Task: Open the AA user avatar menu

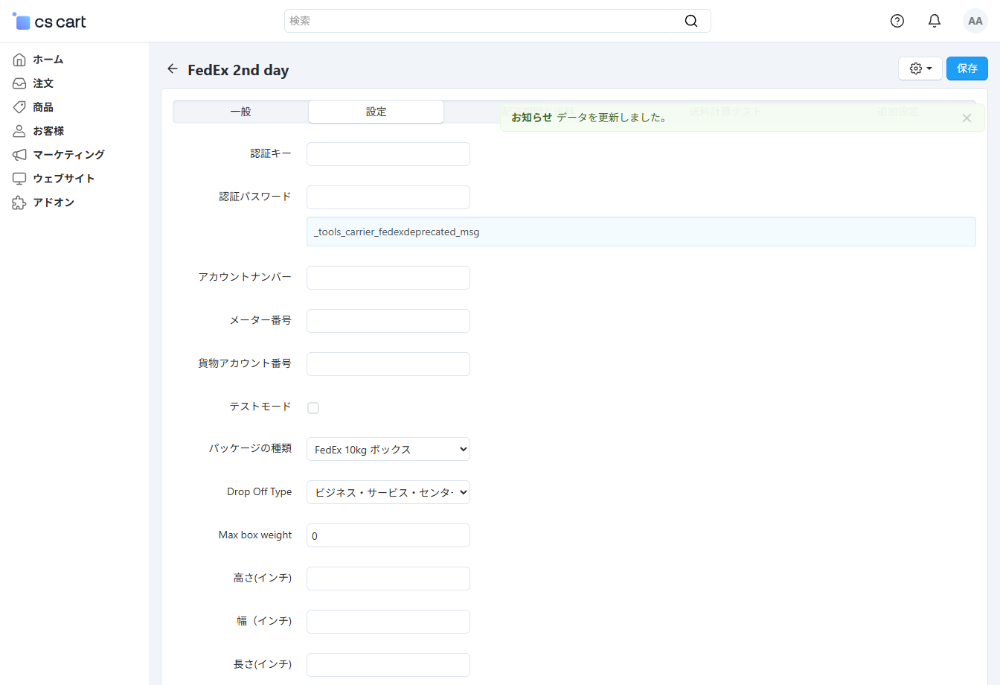Action: [x=974, y=21]
